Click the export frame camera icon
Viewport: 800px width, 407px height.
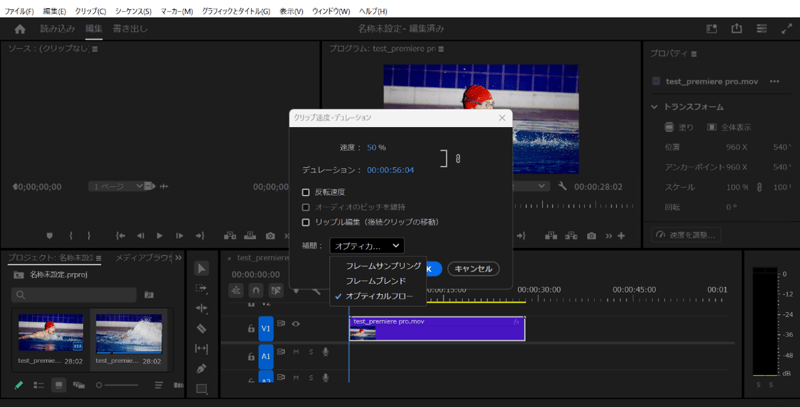(593, 235)
